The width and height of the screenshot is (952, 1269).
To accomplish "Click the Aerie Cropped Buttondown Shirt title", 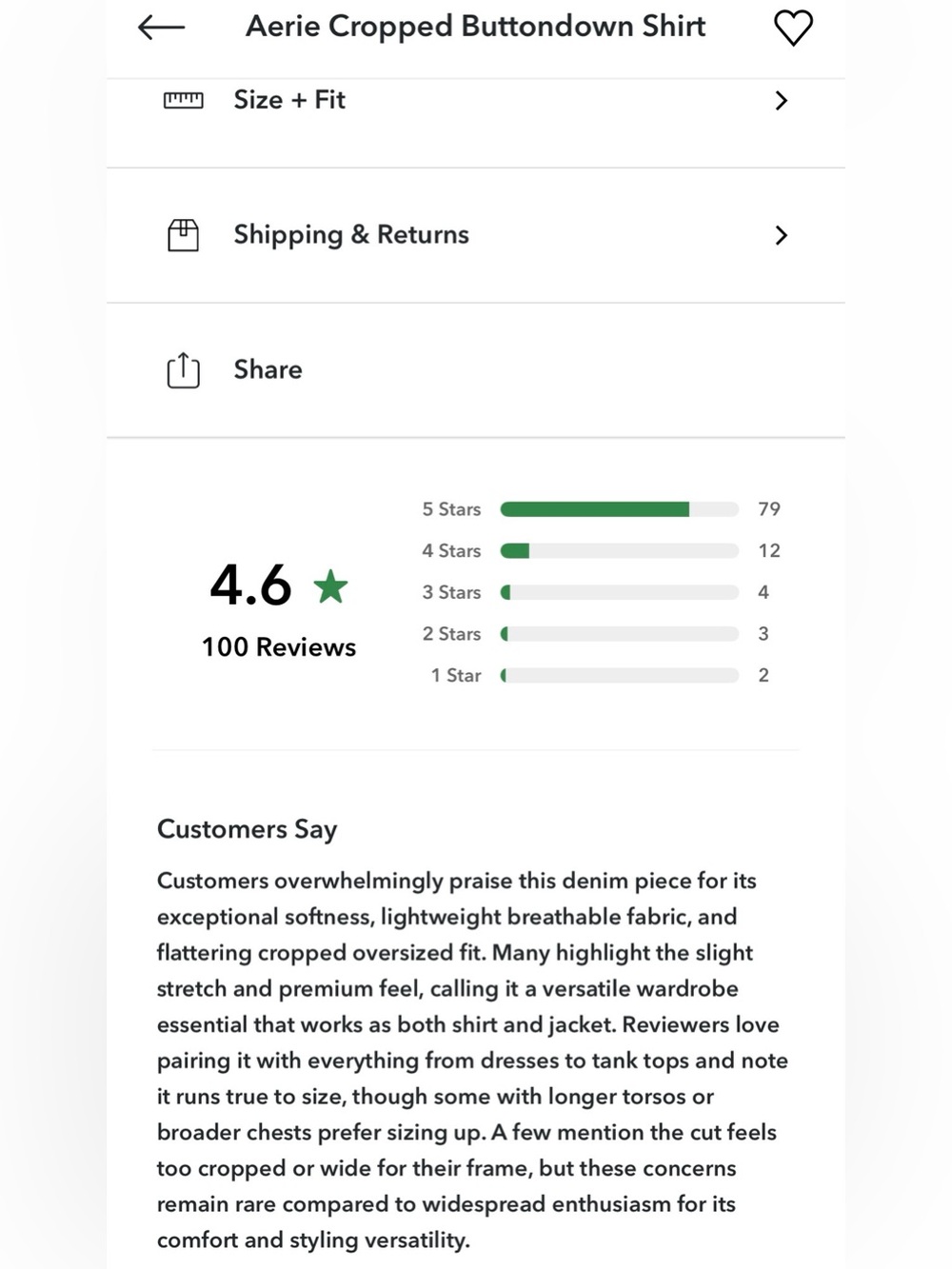I will click(x=476, y=27).
